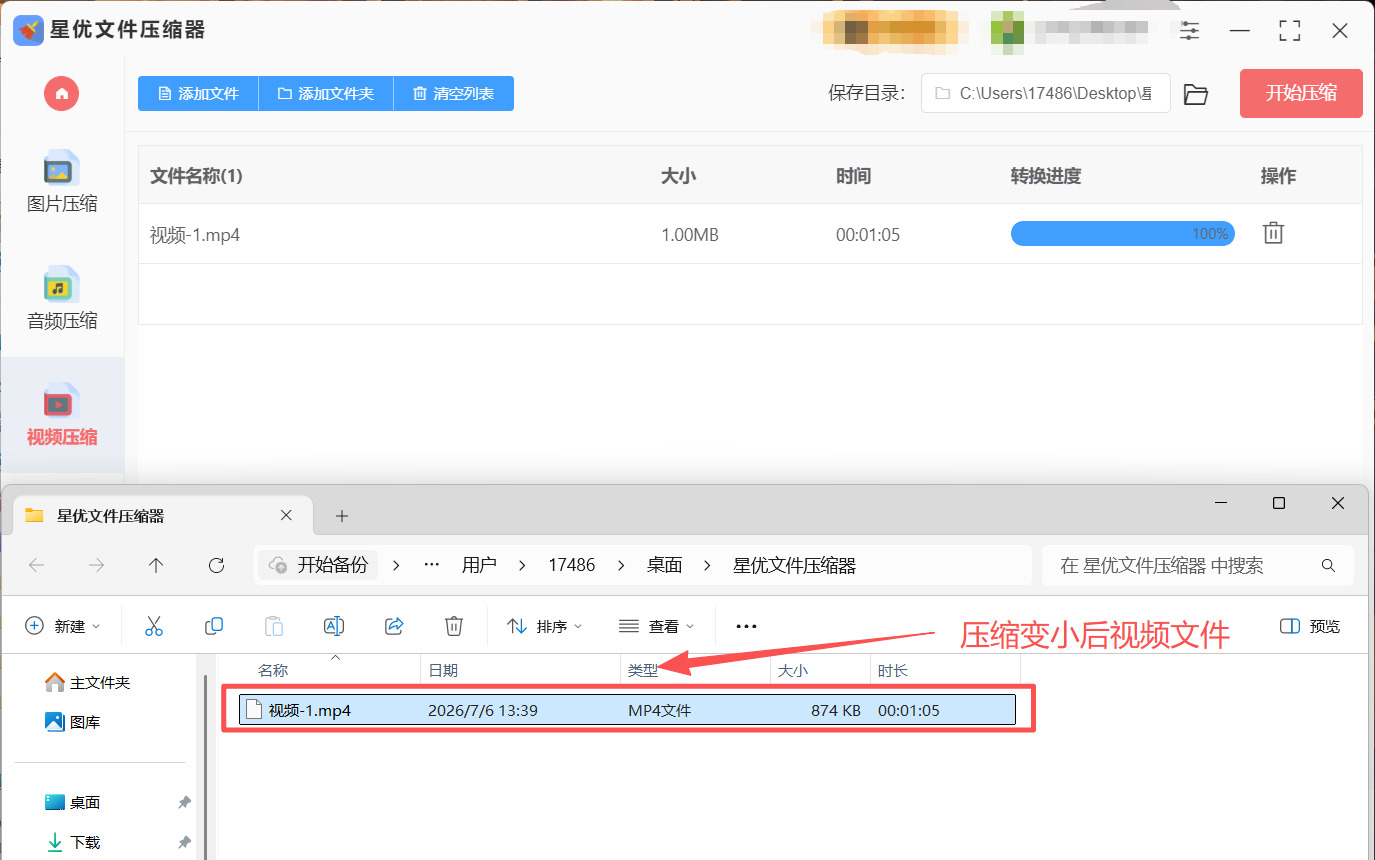Expand the 排序 sort dropdown
Screen dimensions: 1375x860
(x=545, y=626)
